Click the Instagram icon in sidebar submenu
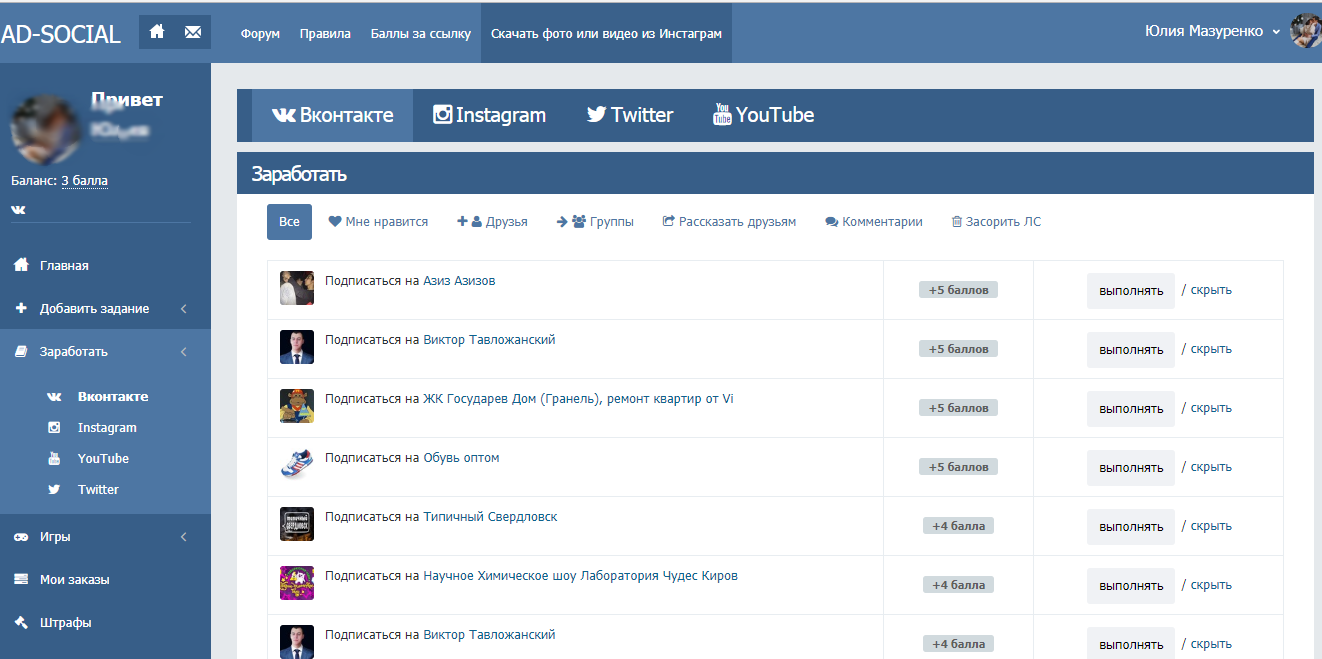Screen dimensions: 1322x659 (54, 428)
